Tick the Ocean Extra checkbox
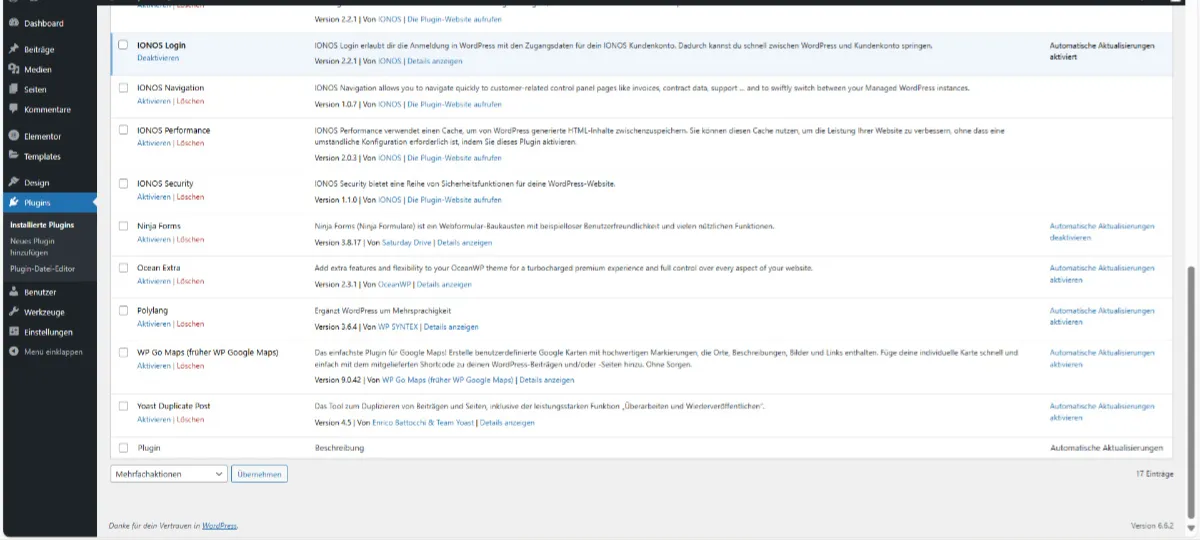1200x540 pixels. [x=123, y=268]
